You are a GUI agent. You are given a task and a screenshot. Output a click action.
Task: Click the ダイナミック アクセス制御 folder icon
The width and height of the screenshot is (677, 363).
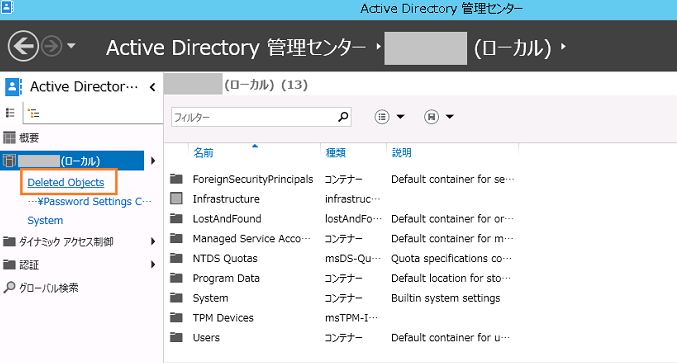pyautogui.click(x=9, y=241)
